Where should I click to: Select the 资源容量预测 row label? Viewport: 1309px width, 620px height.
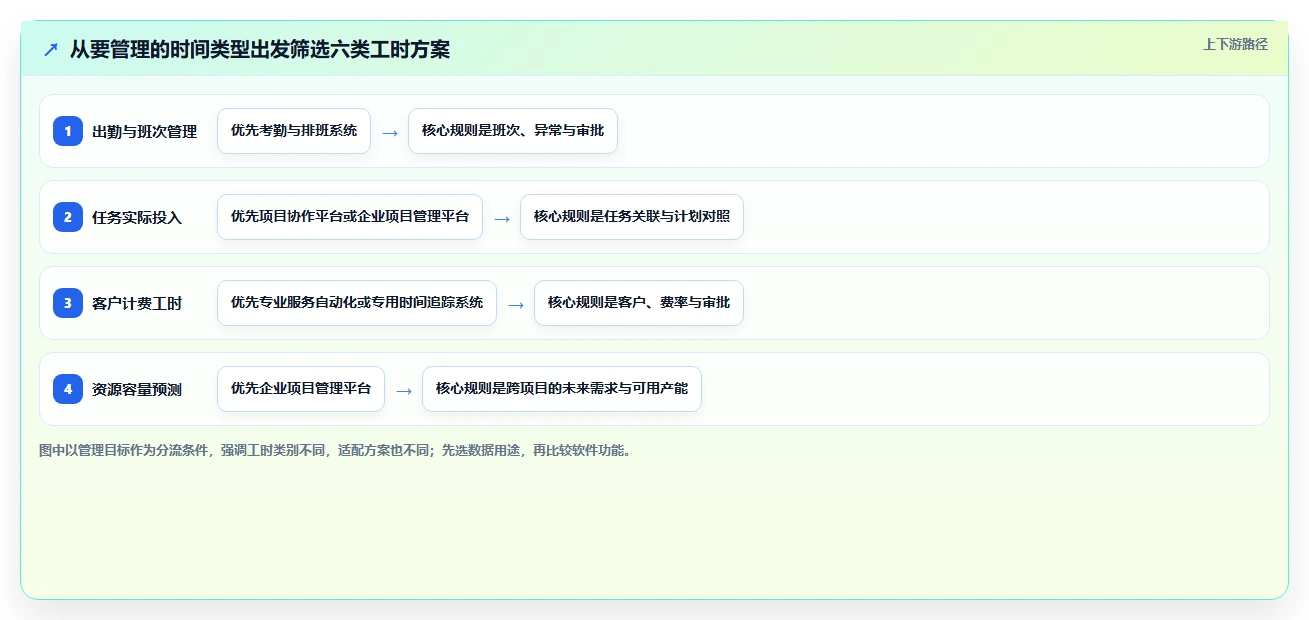tap(137, 390)
